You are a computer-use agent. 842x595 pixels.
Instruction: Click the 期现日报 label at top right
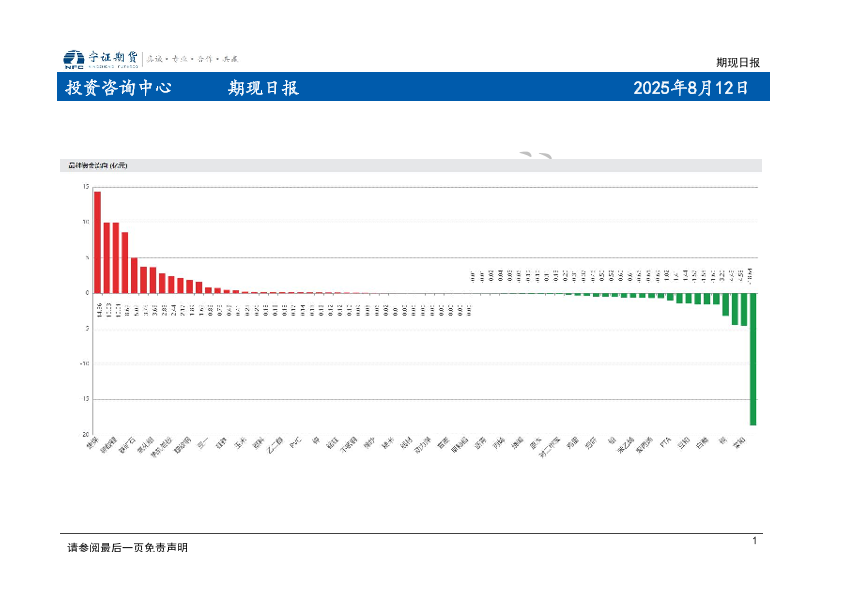coord(737,62)
